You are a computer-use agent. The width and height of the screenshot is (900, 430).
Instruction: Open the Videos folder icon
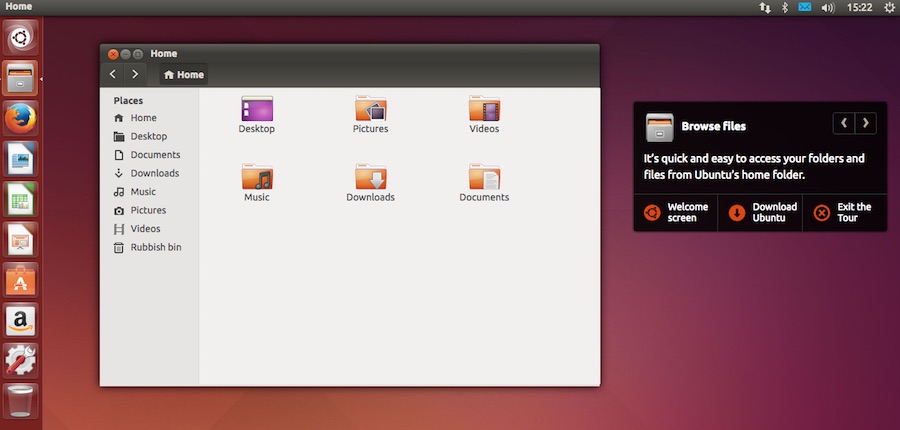[484, 109]
